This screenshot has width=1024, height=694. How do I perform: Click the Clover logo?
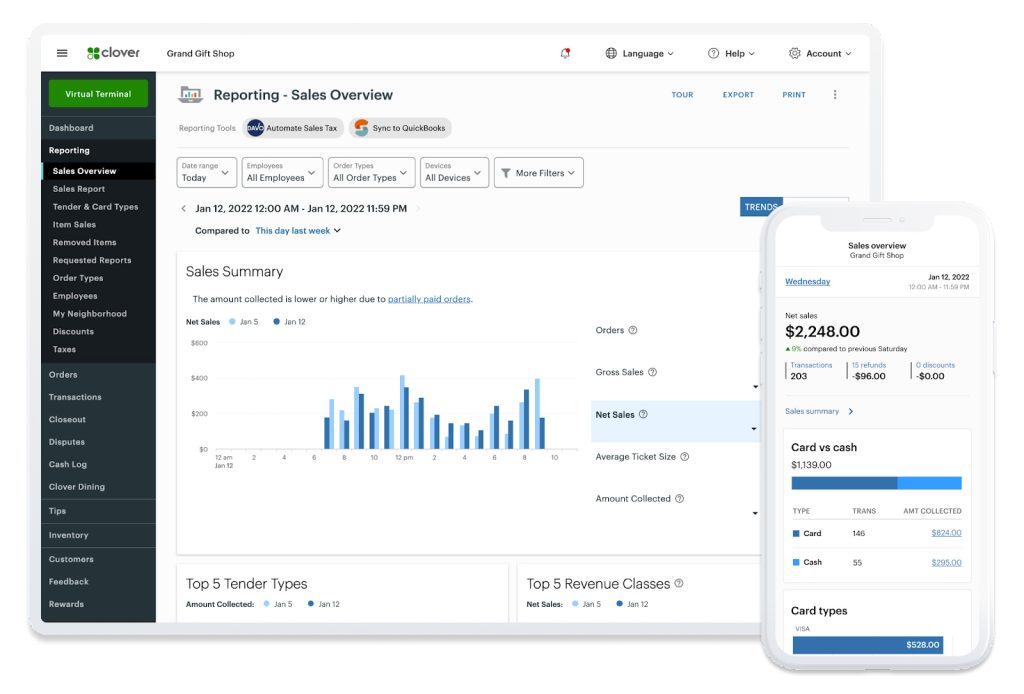point(114,53)
